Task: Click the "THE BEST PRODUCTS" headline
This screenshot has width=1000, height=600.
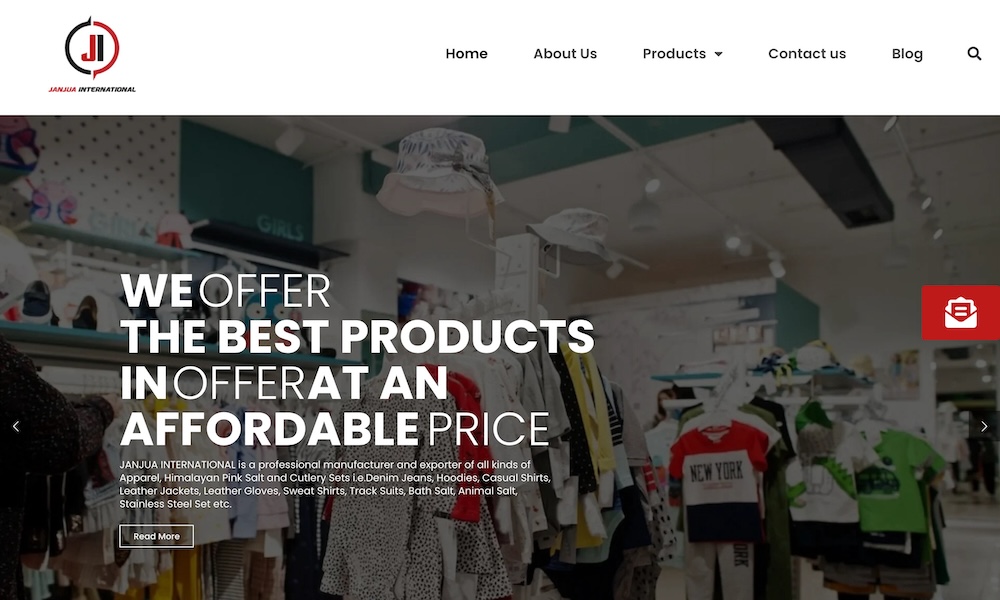Action: (357, 336)
